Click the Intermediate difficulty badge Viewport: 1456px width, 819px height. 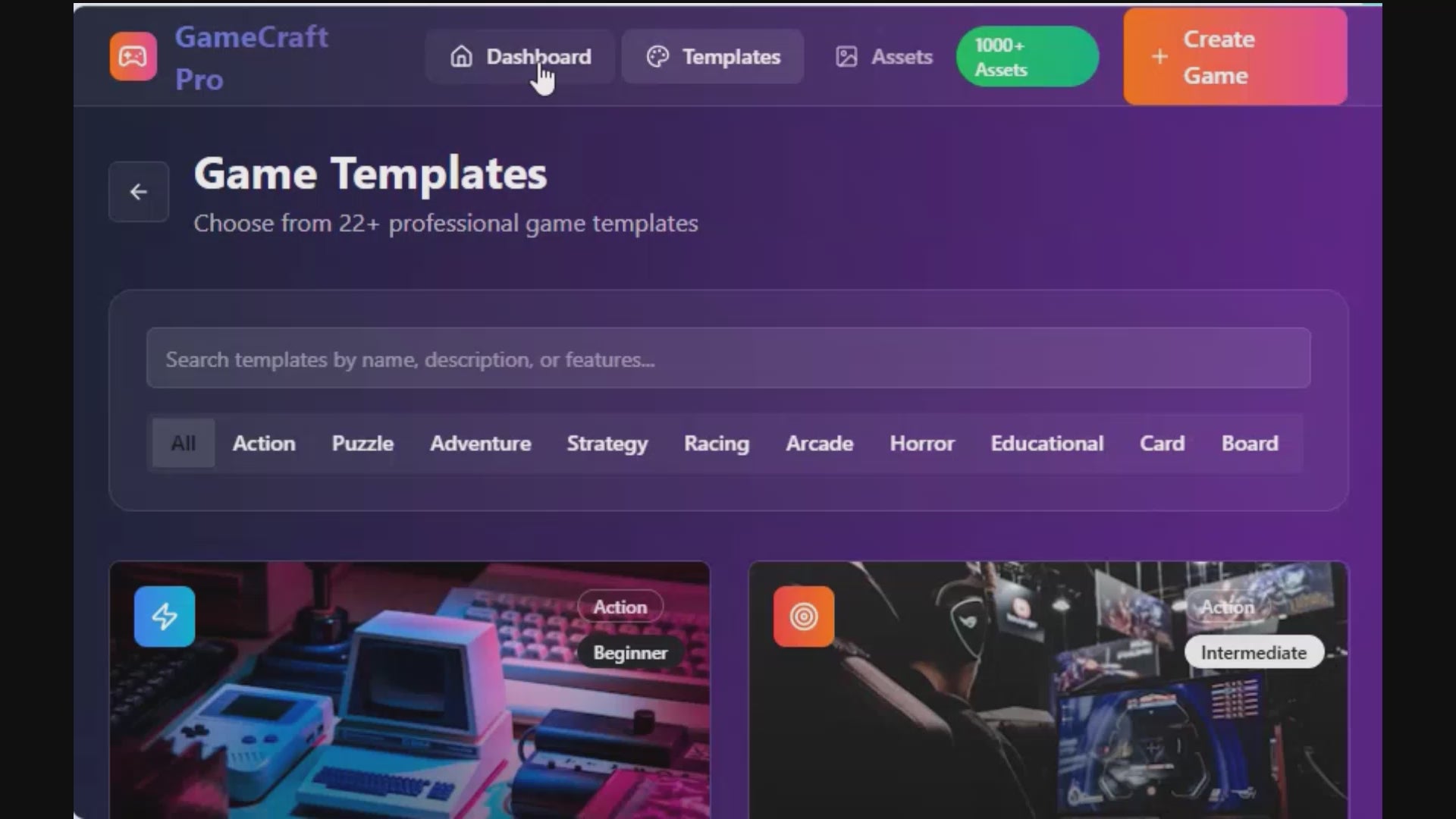[1254, 653]
